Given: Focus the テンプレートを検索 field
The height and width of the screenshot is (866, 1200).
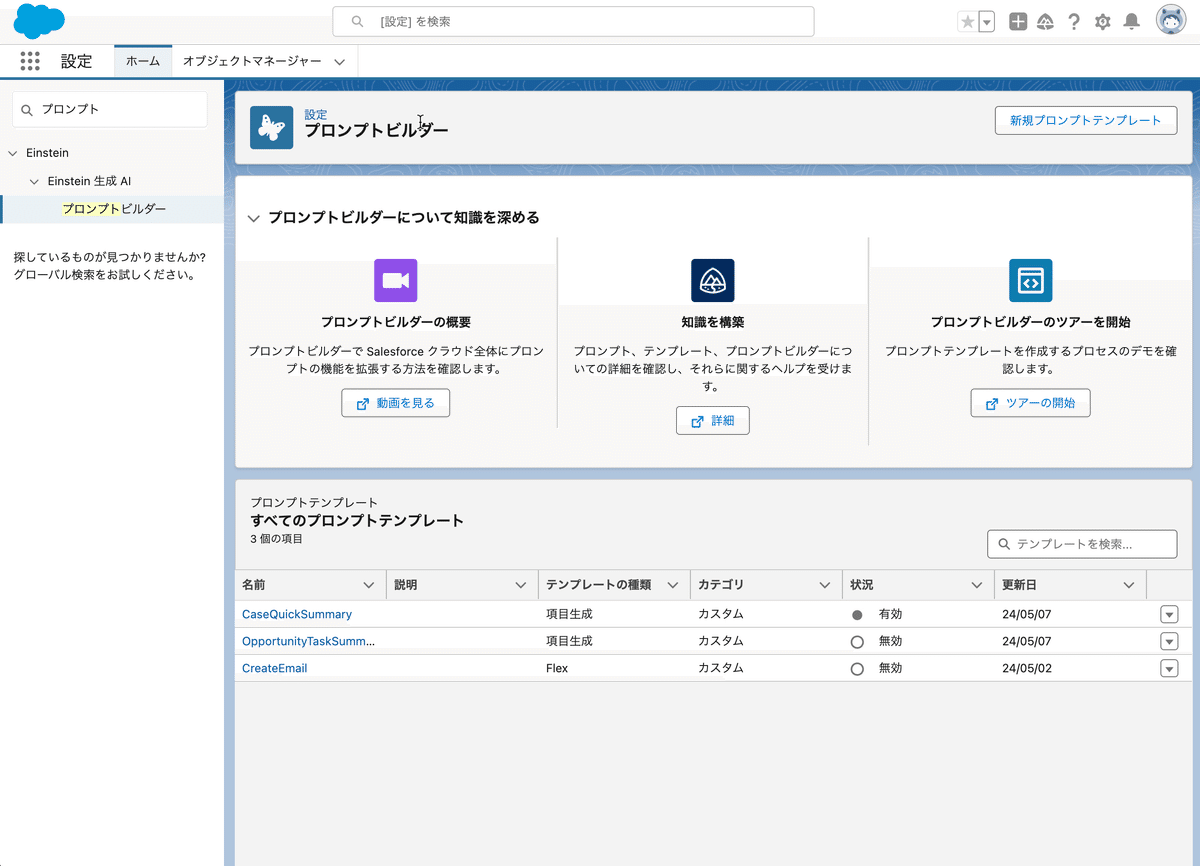Looking at the screenshot, I should coord(1082,544).
